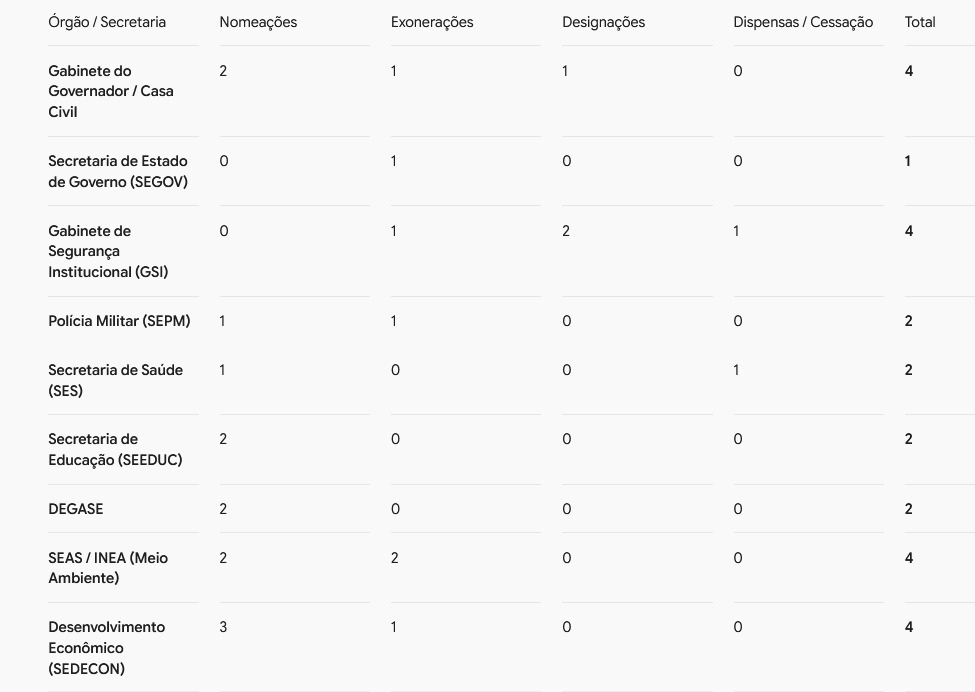Screen dimensions: 975x692
Task: Click the Polícia Militar (SEPM) row label
Action: pos(119,321)
